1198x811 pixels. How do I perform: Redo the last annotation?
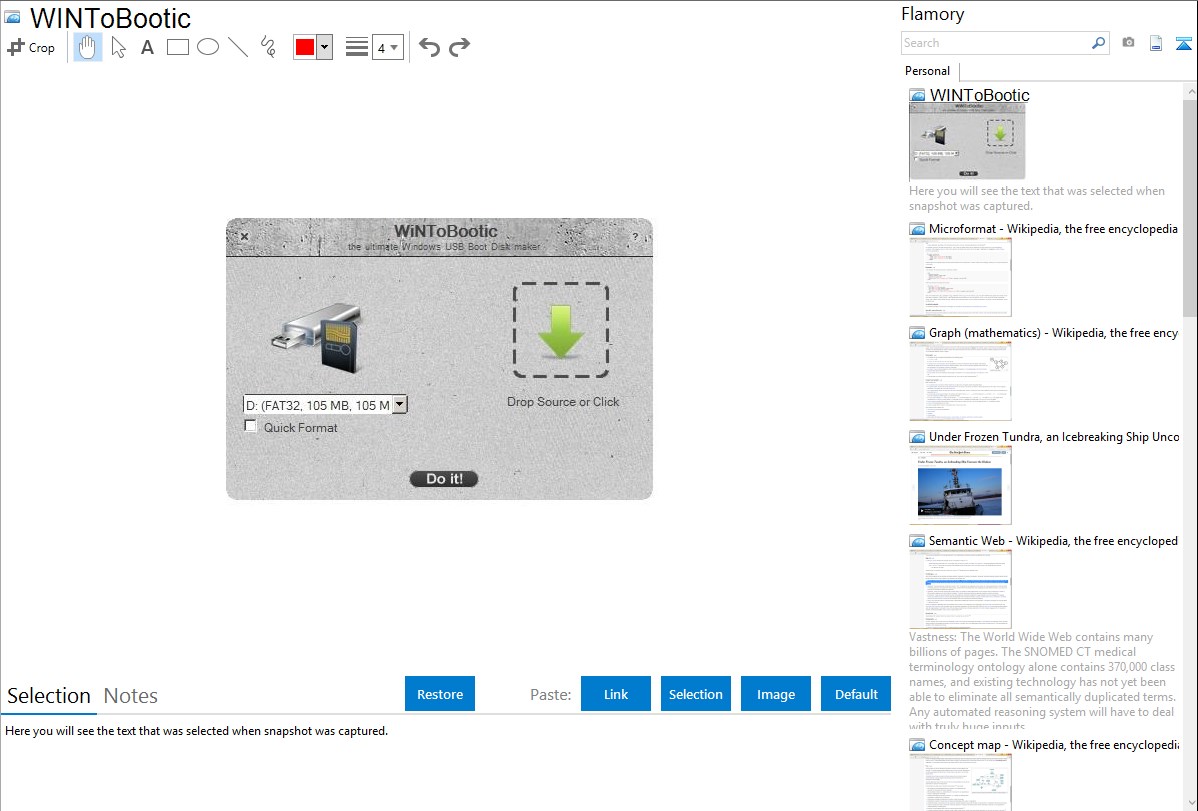pos(459,47)
